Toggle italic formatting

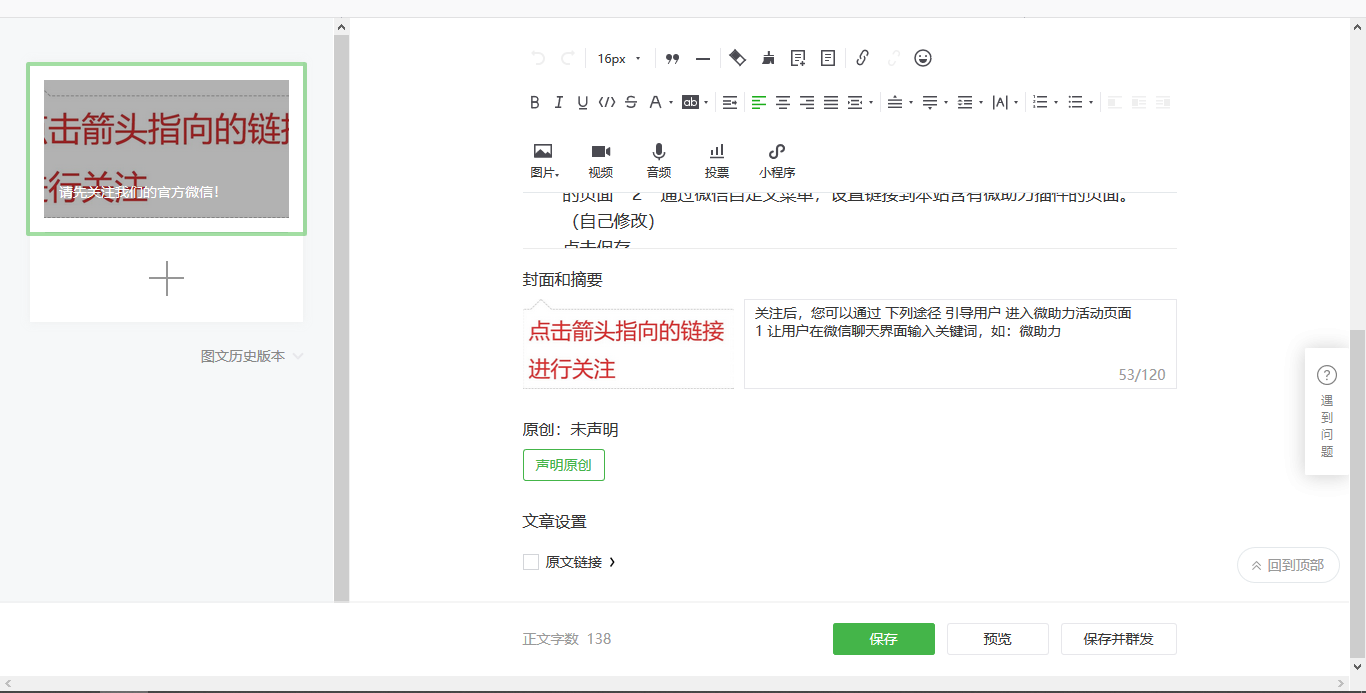558,102
